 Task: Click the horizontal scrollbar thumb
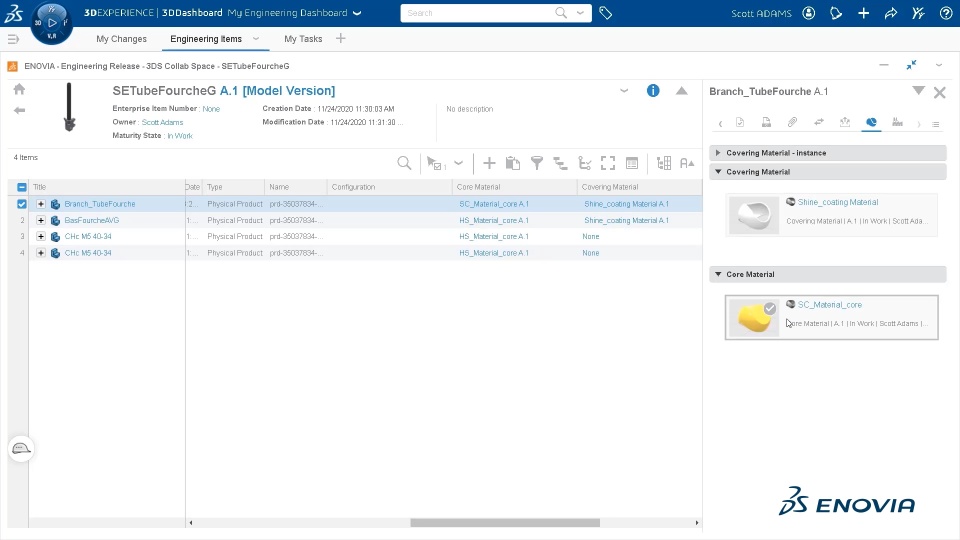pyautogui.click(x=505, y=523)
